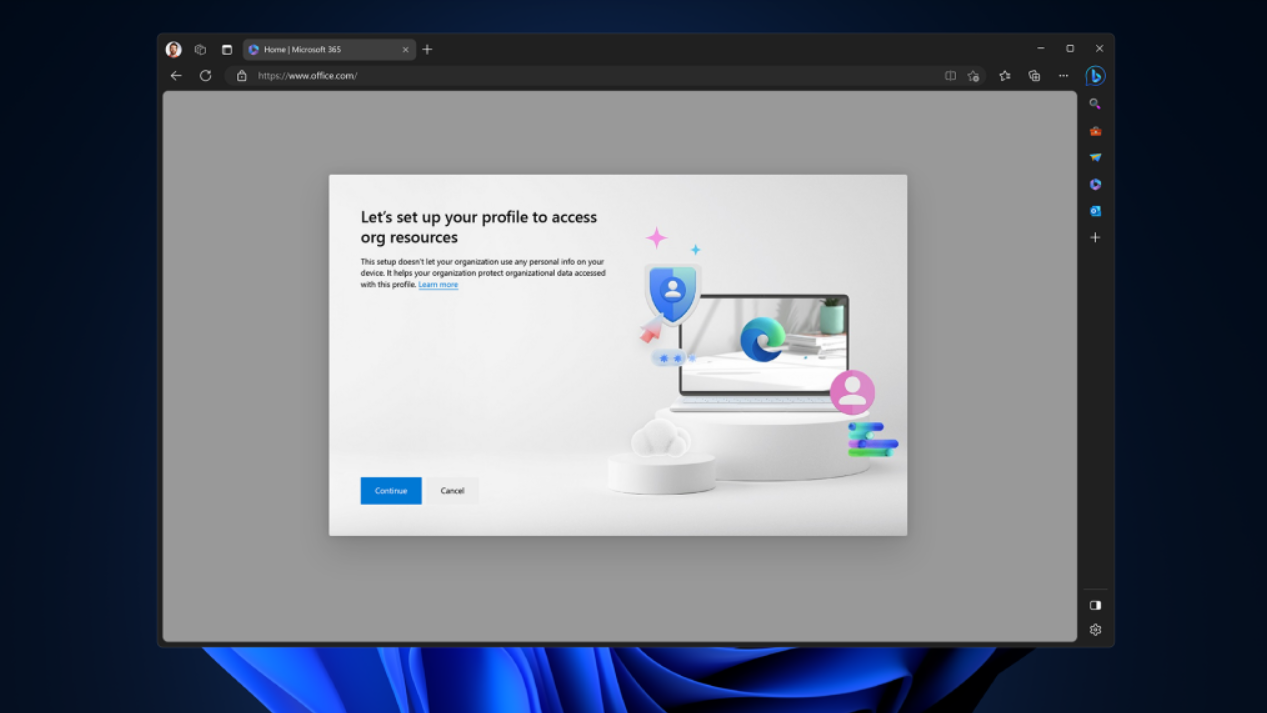The width and height of the screenshot is (1267, 713).
Task: Open the Shopping sidebar panel
Action: [1095, 130]
